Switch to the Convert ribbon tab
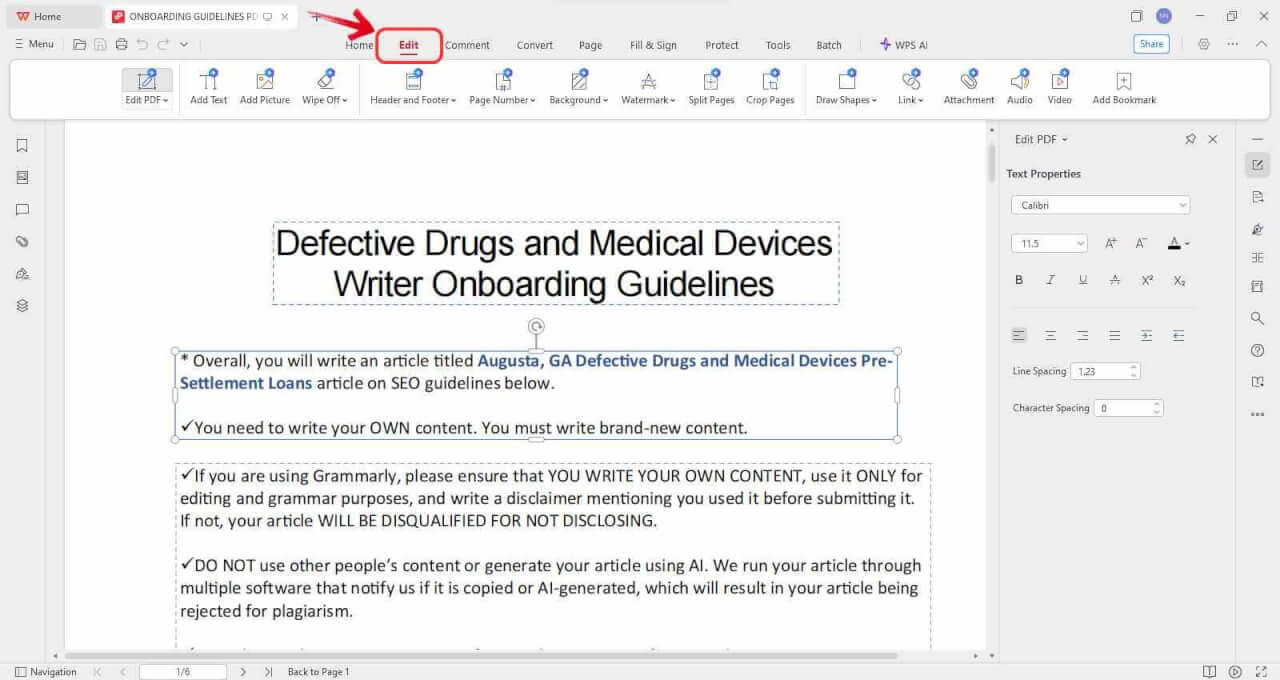The height and width of the screenshot is (680, 1280). coord(534,45)
